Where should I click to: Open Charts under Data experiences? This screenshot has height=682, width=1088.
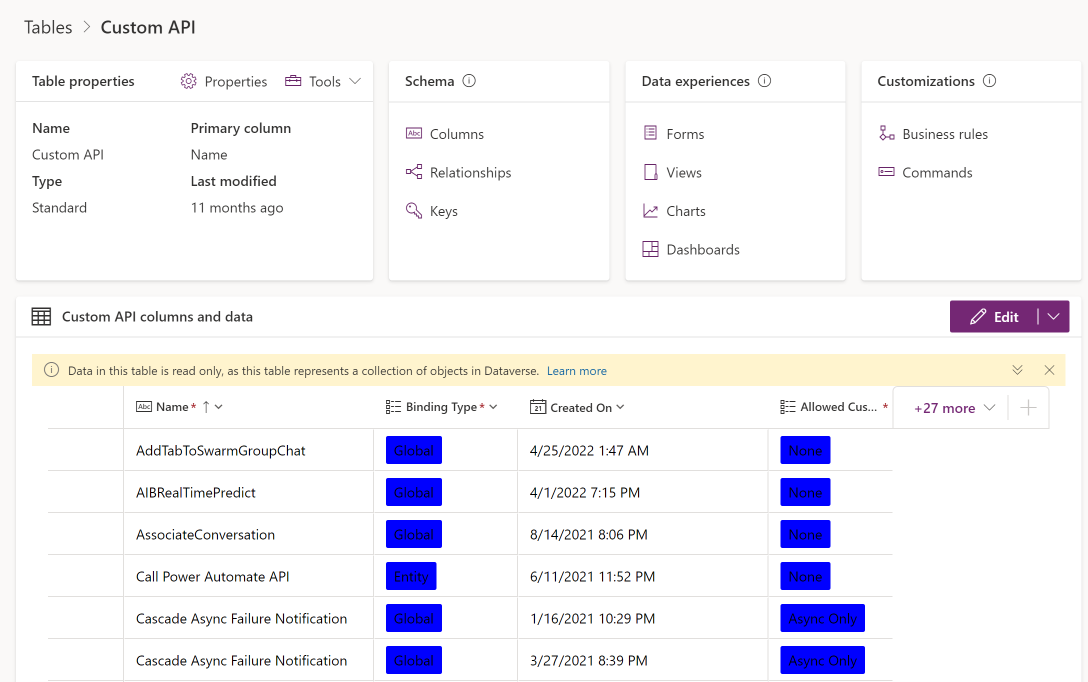(687, 211)
